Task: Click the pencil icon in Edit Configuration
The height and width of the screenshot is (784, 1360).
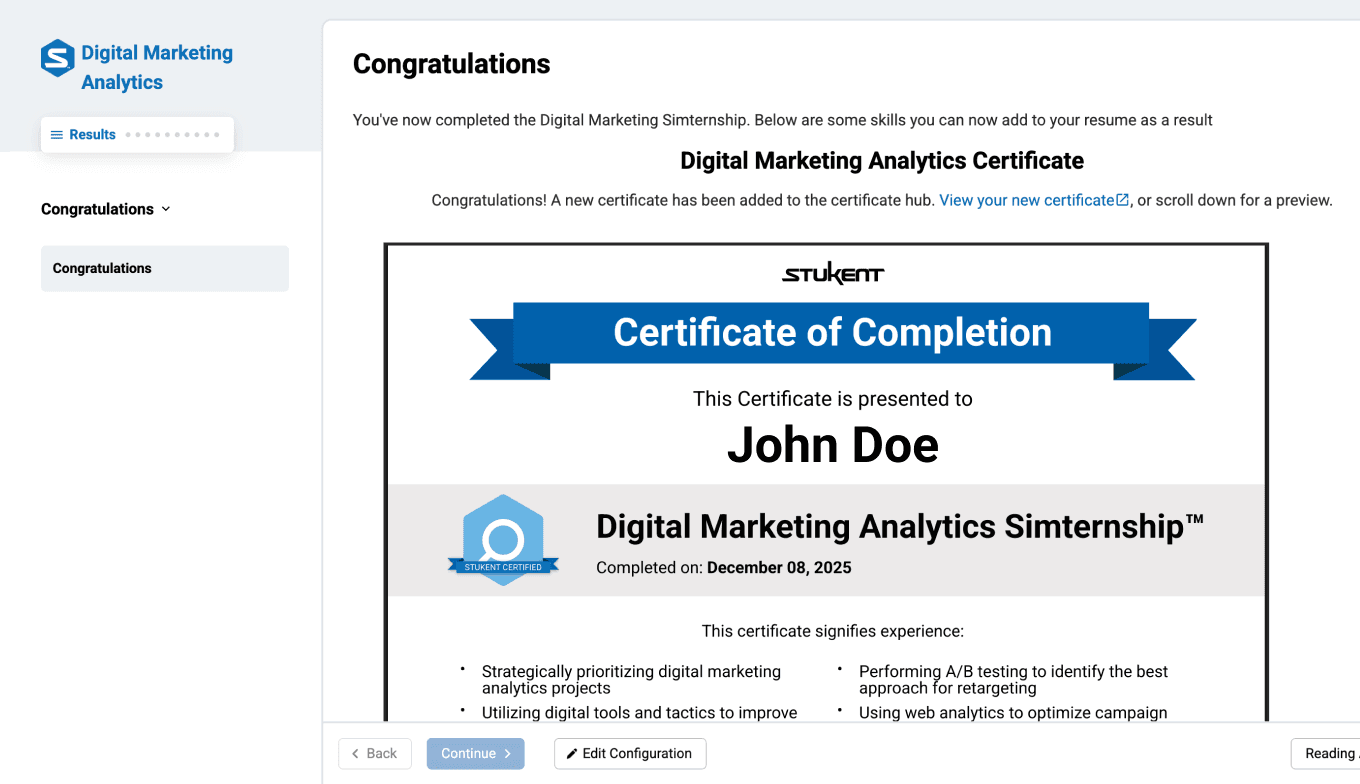Action: 572,754
